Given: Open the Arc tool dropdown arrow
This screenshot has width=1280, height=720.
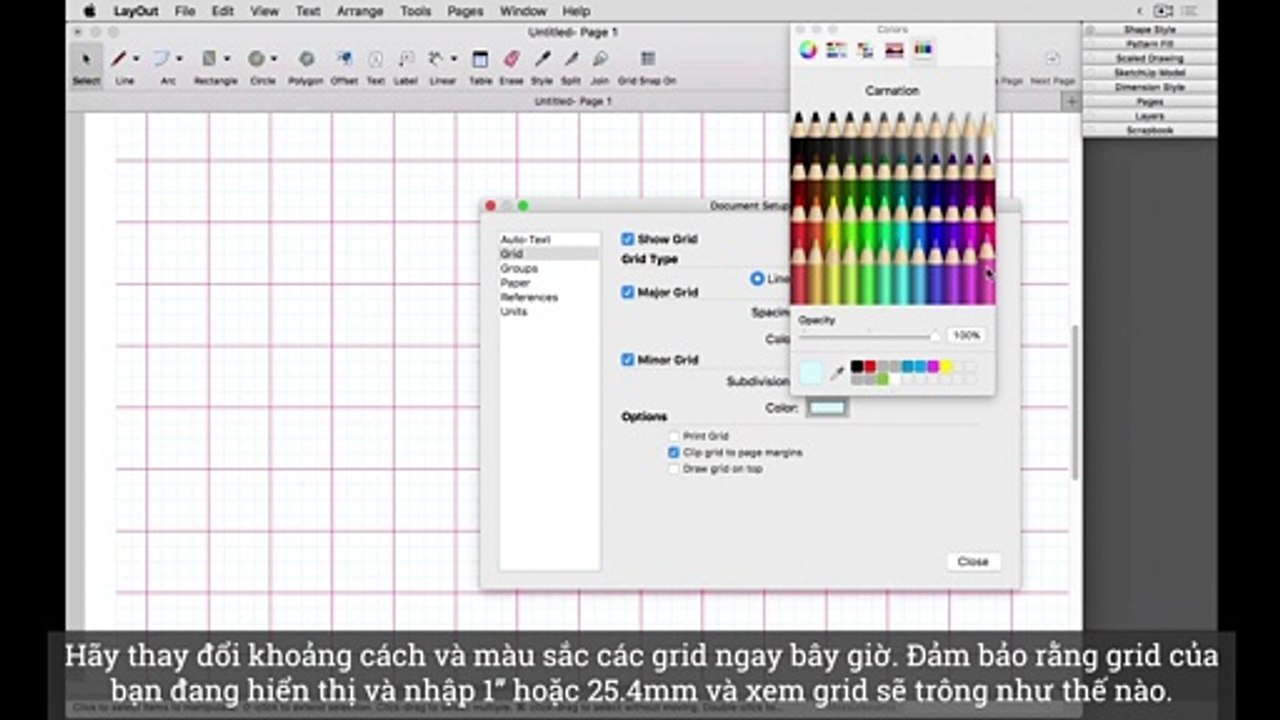Looking at the screenshot, I should pos(178,59).
